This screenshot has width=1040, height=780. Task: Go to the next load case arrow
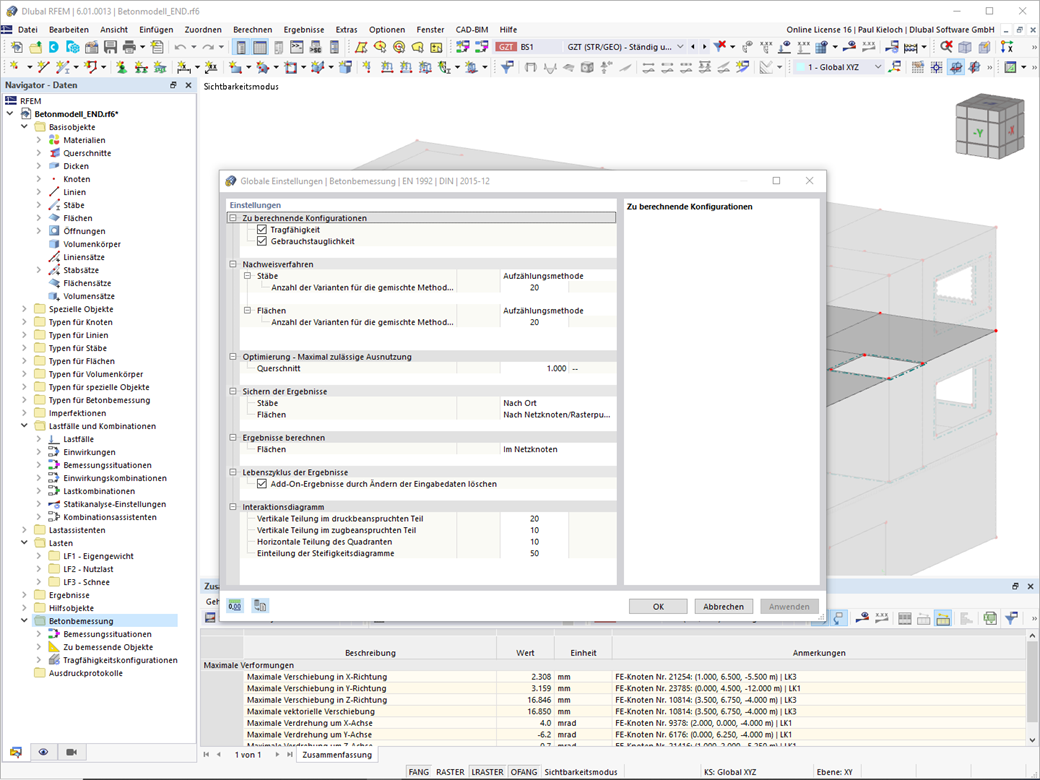(704, 47)
